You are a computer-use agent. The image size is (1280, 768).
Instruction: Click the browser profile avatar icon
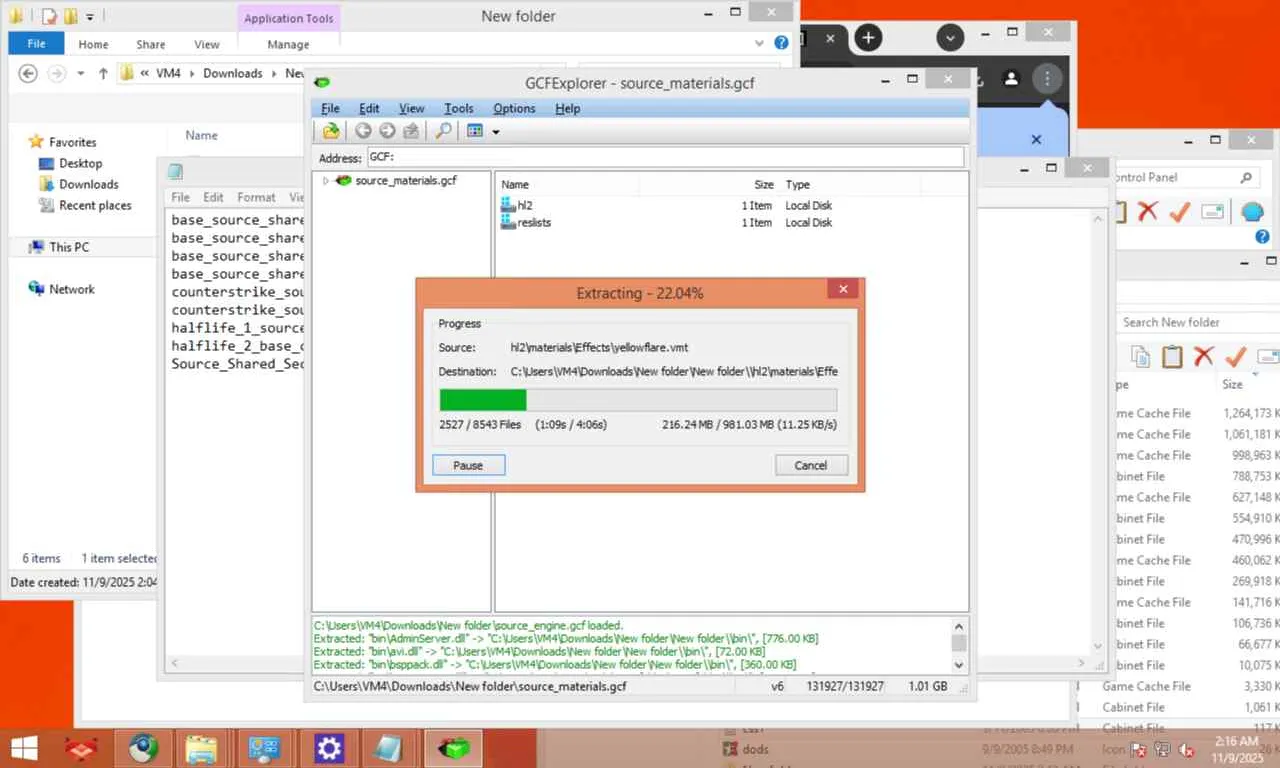(x=1011, y=78)
